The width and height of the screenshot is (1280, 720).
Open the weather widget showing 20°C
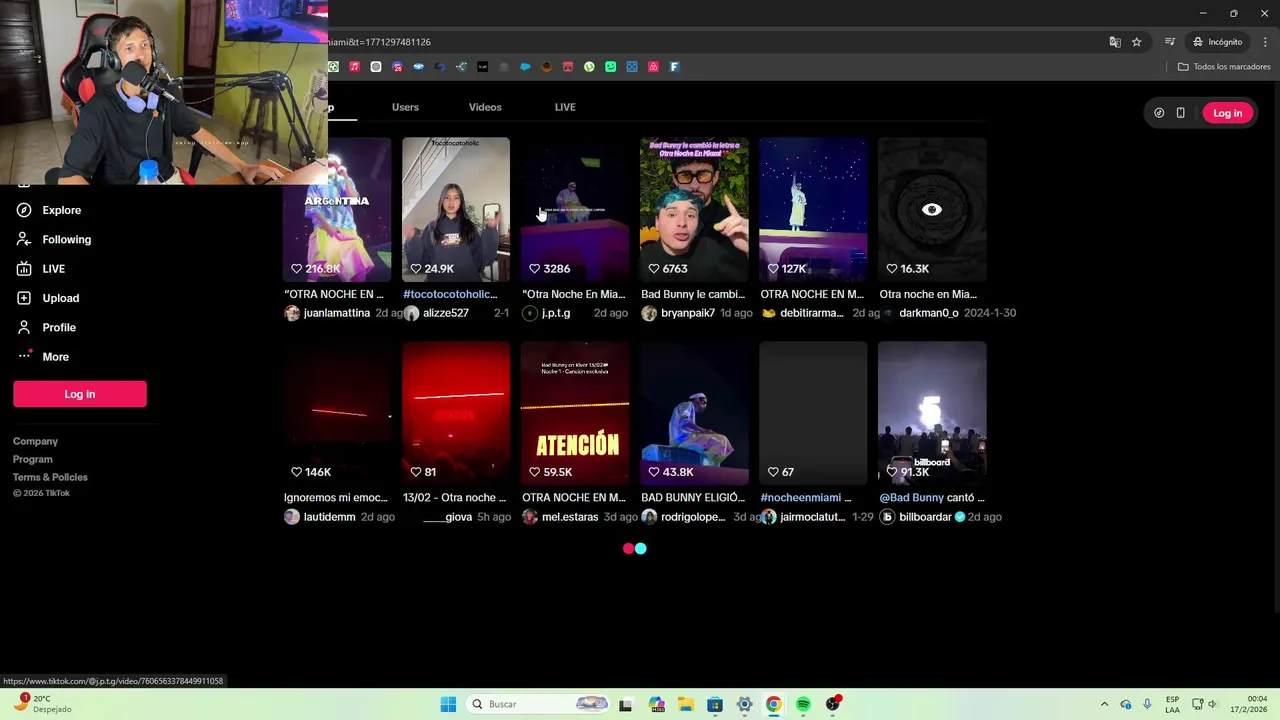pyautogui.click(x=42, y=704)
